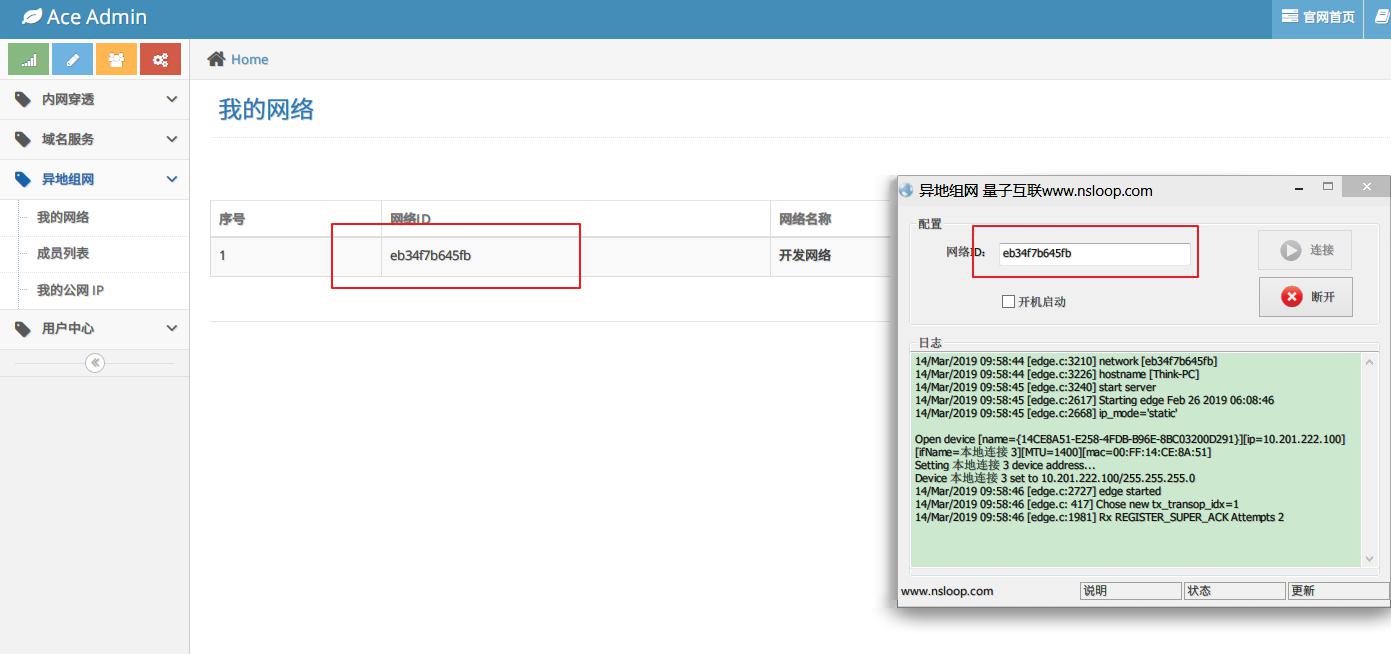Click the 网络ID input field
The height and width of the screenshot is (654, 1391).
coord(1094,253)
